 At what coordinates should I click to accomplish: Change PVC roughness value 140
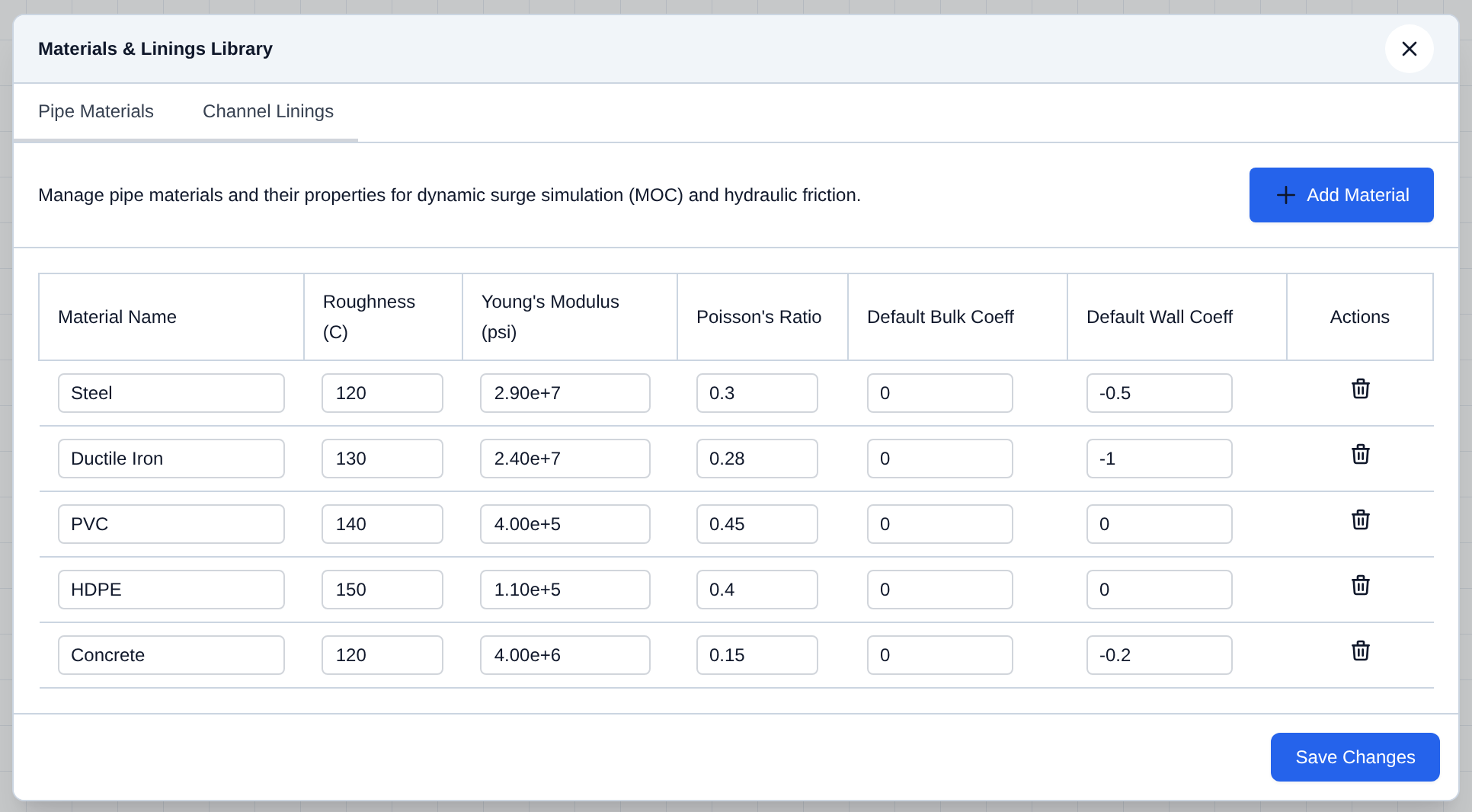point(382,524)
